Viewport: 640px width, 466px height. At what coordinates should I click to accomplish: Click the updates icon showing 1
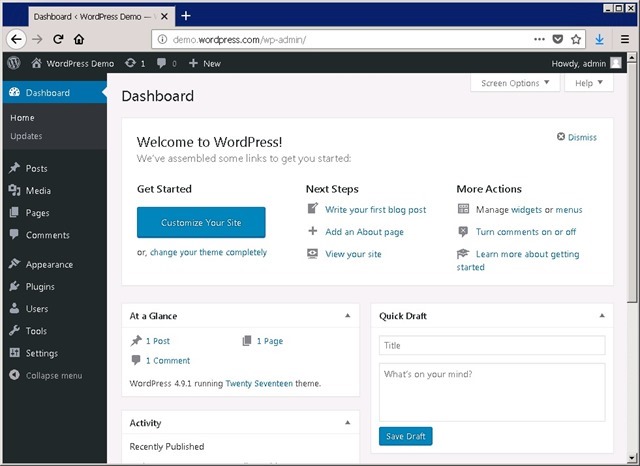[135, 63]
